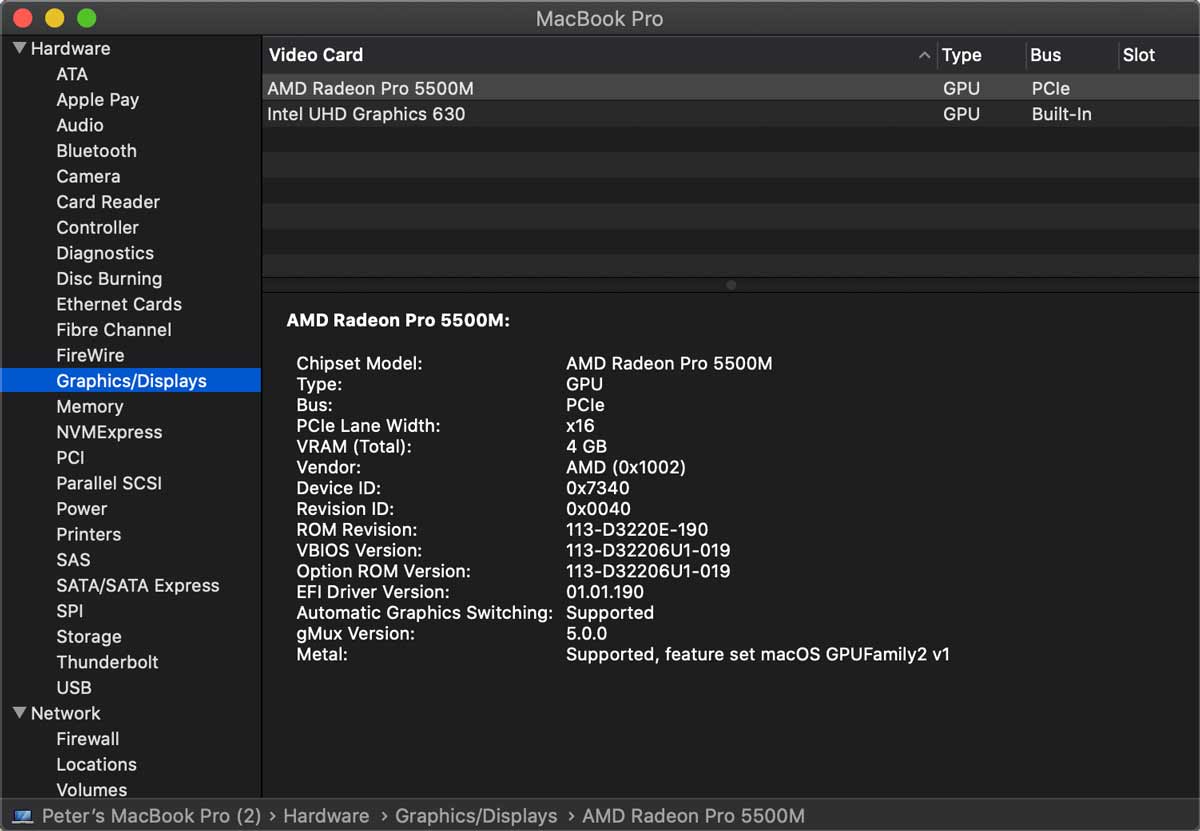Click PCIe bus cell in AMD row

point(1051,88)
